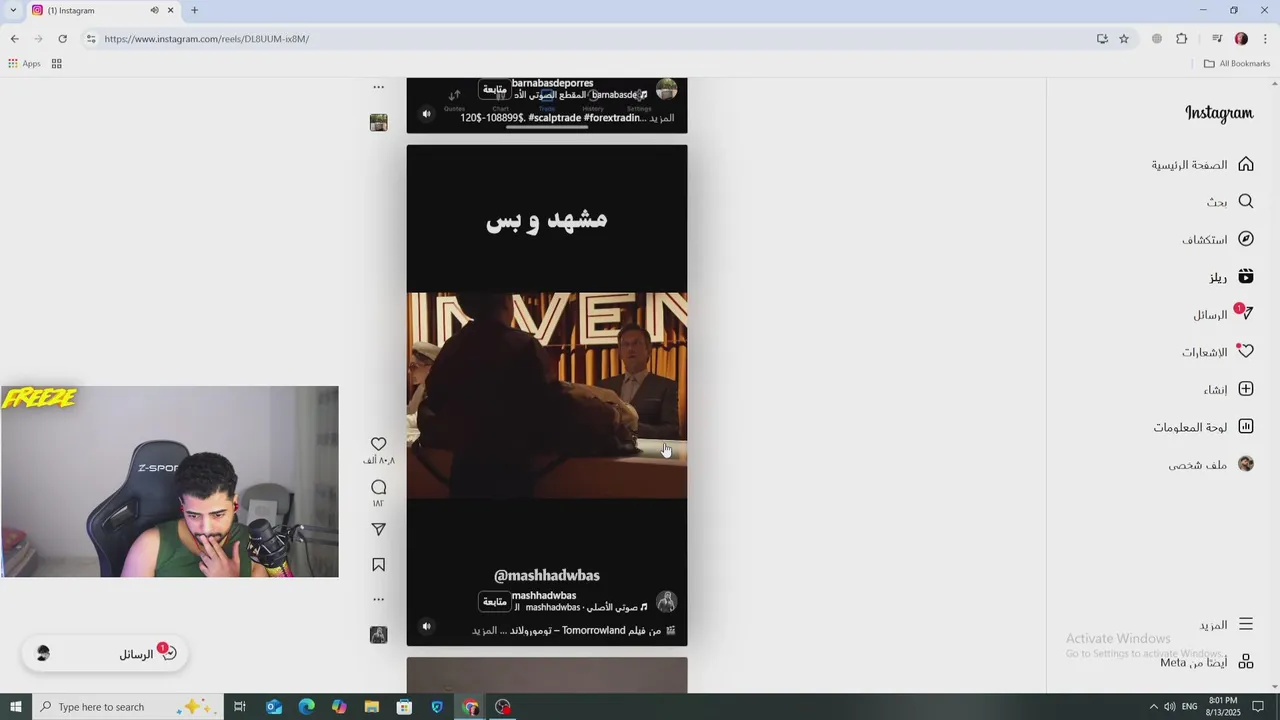Image resolution: width=1280 pixels, height=720 pixels.
Task: Open Windows Start menu
Action: [x=15, y=707]
